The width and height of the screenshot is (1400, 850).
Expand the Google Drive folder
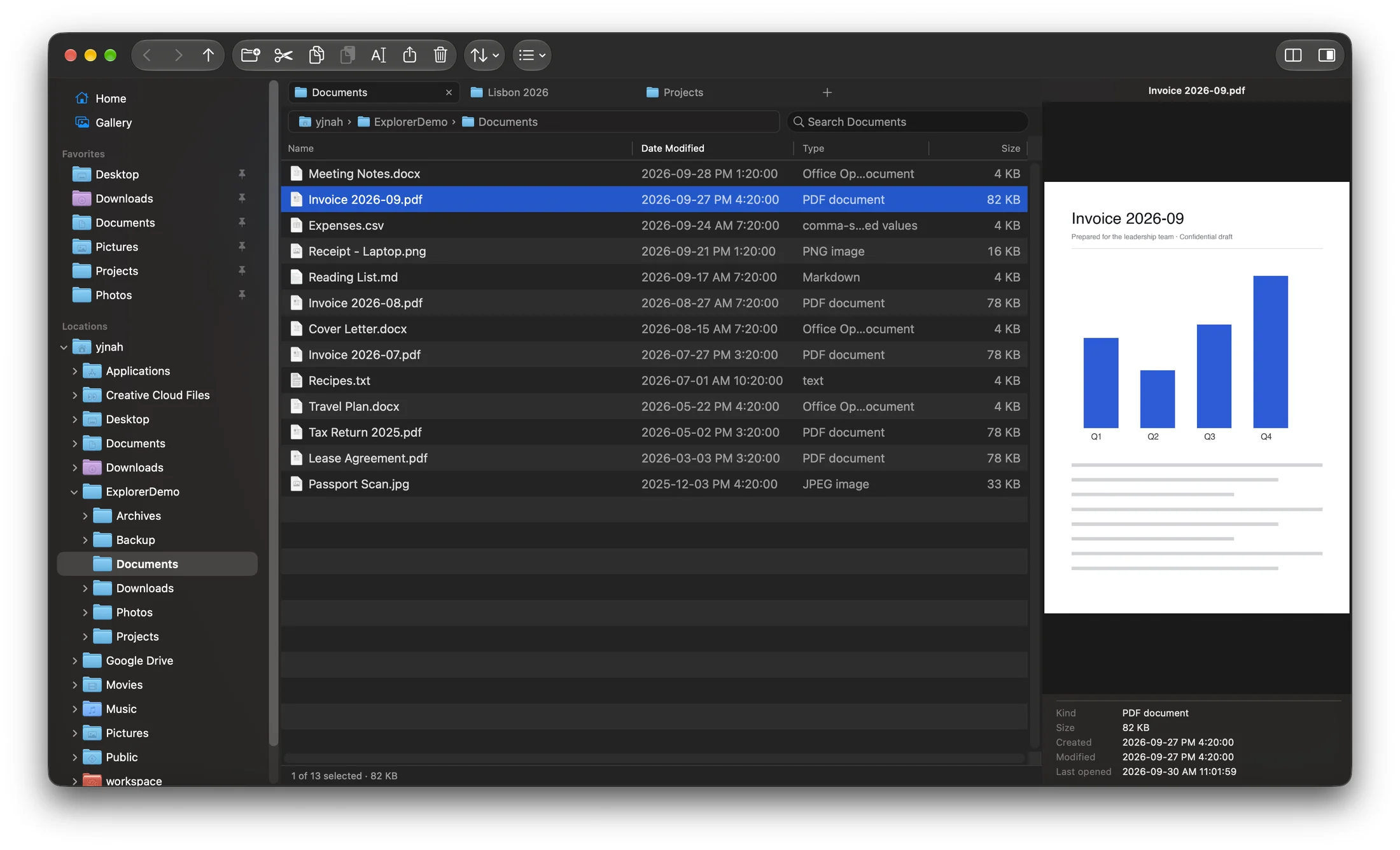click(x=74, y=661)
